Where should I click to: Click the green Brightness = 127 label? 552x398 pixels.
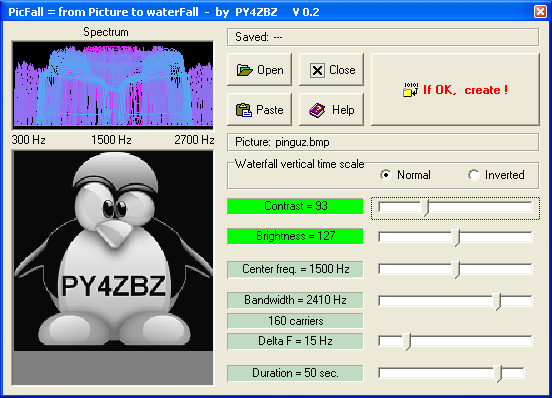(x=295, y=236)
